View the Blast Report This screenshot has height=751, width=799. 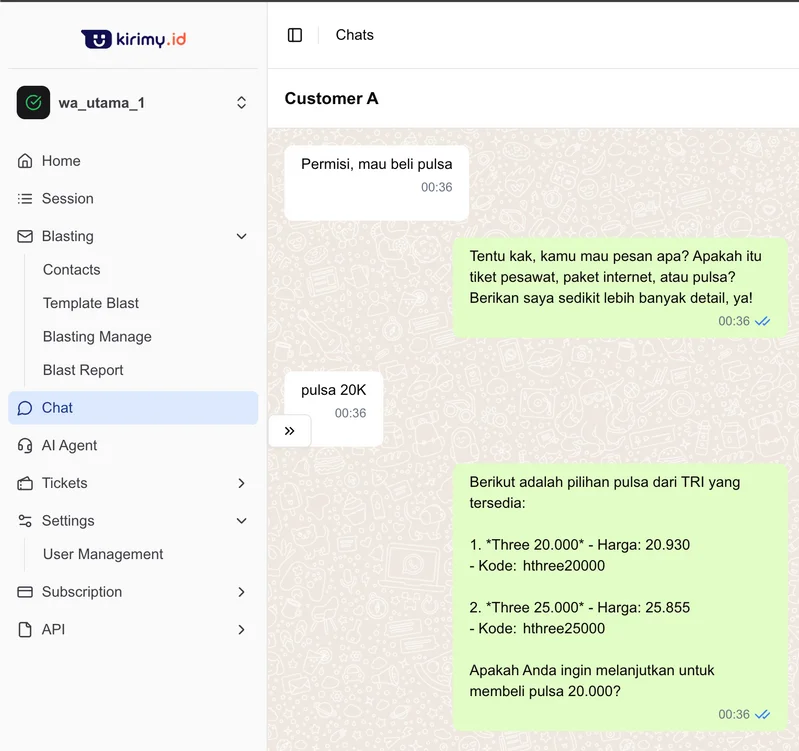pos(83,370)
